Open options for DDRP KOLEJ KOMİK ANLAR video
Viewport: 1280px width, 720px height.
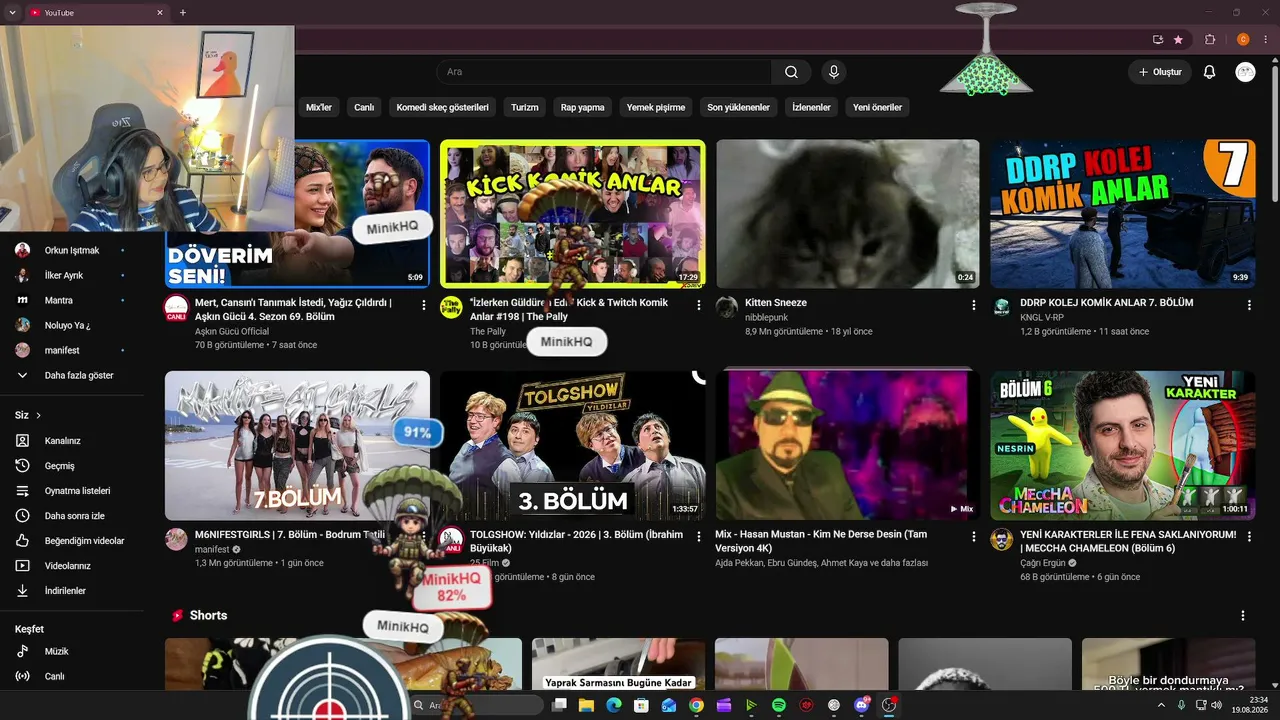pyautogui.click(x=1249, y=305)
